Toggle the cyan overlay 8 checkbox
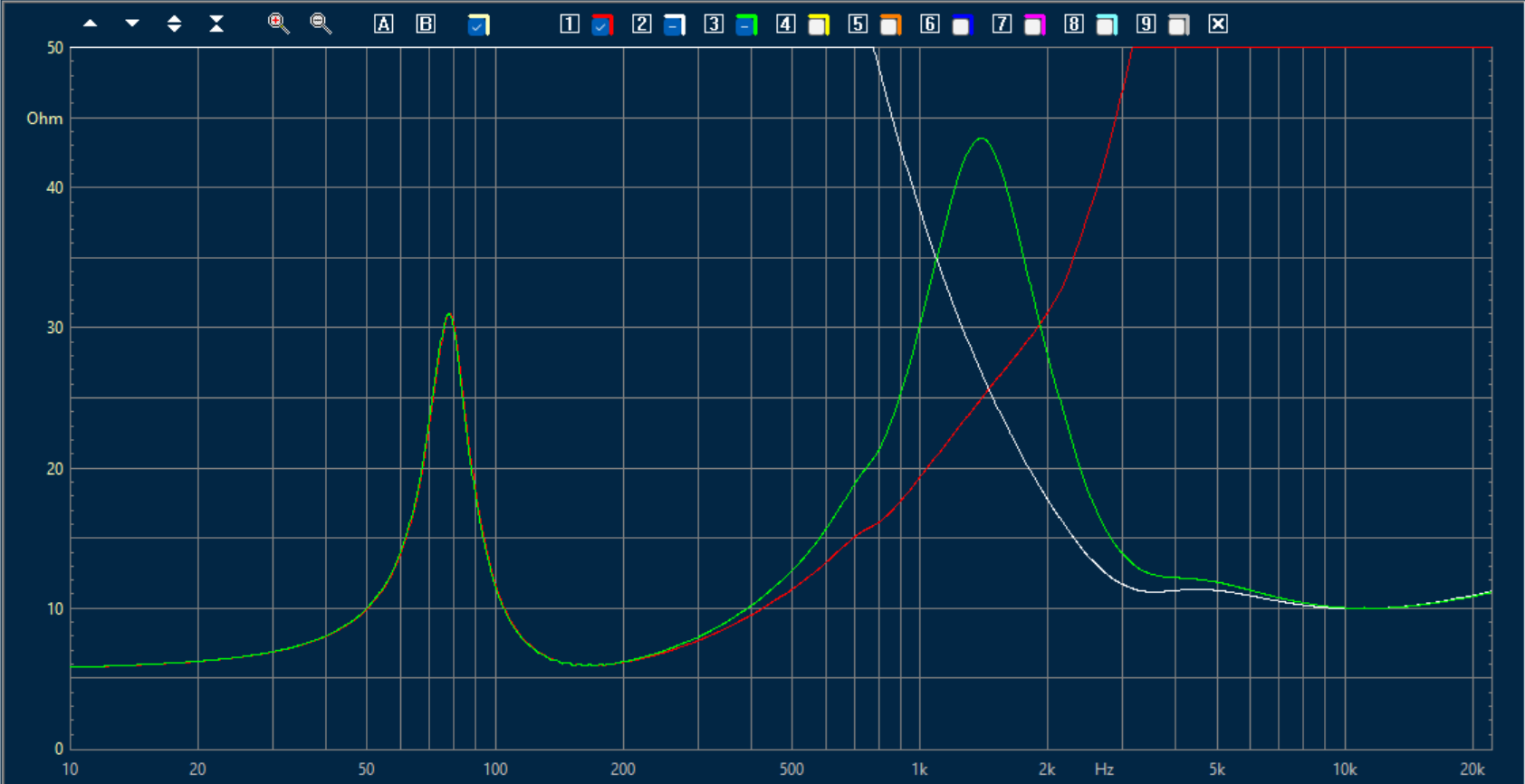This screenshot has width=1525, height=784. tap(1107, 25)
